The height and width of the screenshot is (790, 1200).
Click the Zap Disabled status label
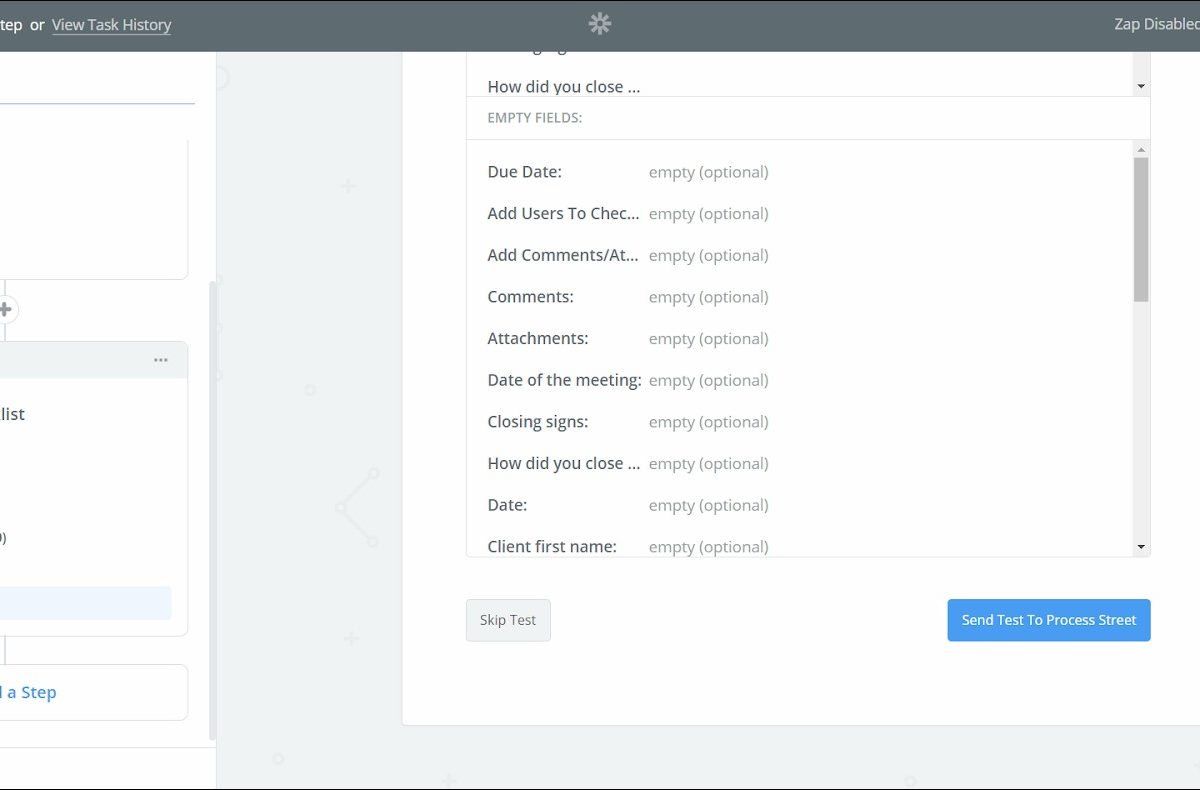1156,25
